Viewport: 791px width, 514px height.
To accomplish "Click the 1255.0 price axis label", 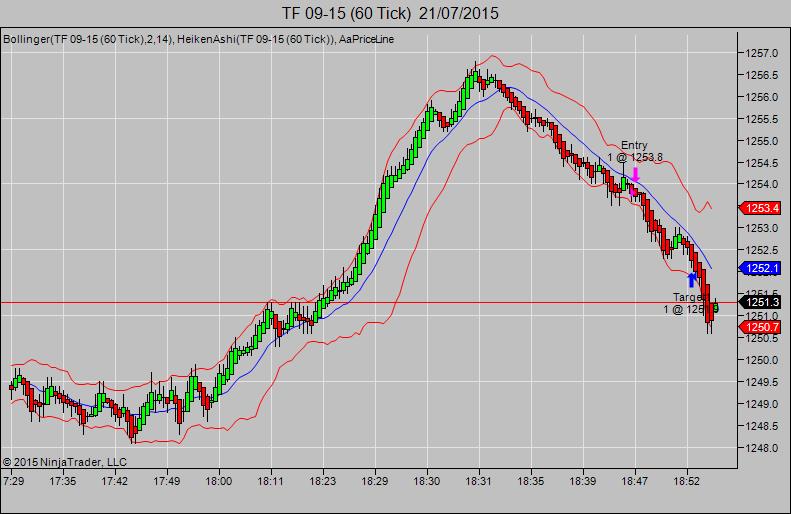I will coord(762,141).
